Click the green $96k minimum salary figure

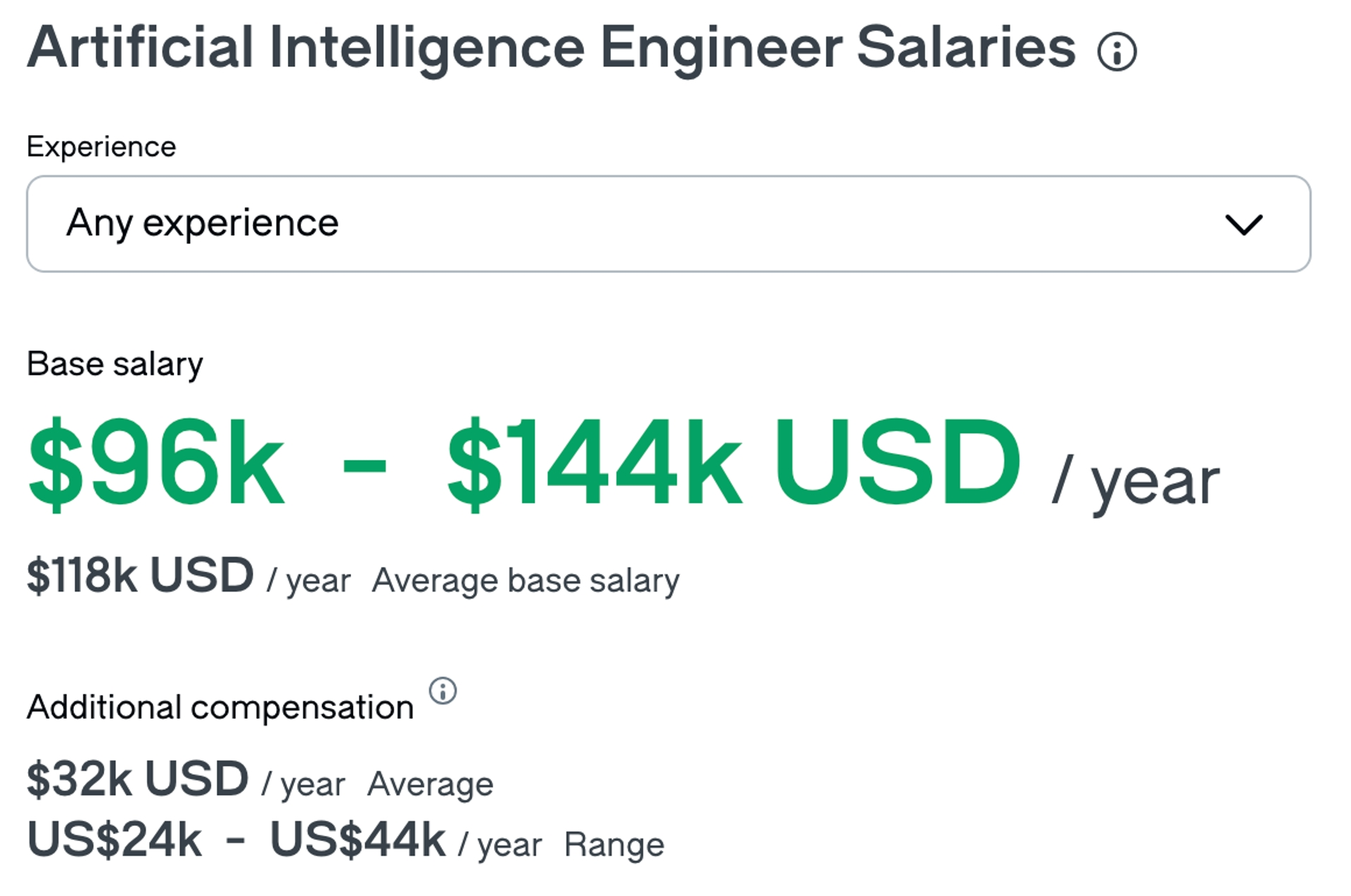point(156,463)
